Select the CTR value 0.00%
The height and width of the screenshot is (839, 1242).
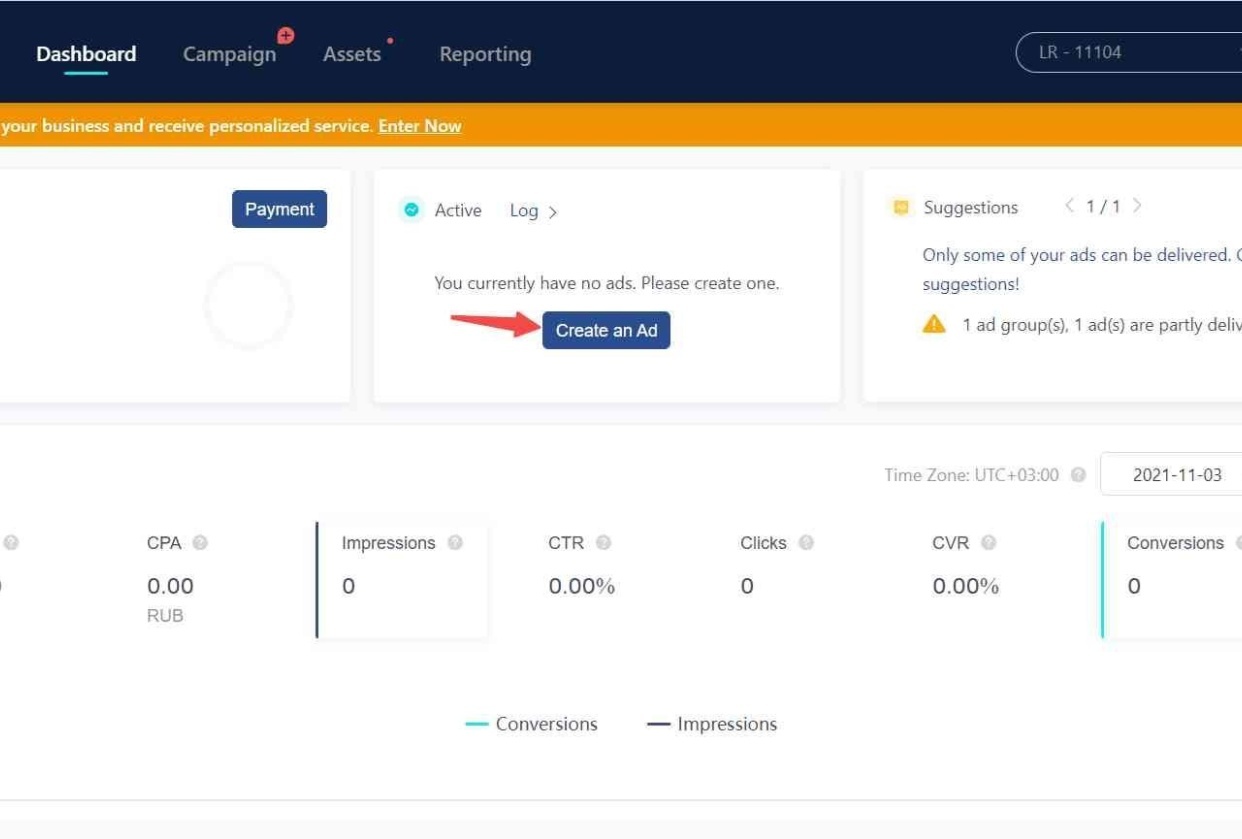point(581,586)
